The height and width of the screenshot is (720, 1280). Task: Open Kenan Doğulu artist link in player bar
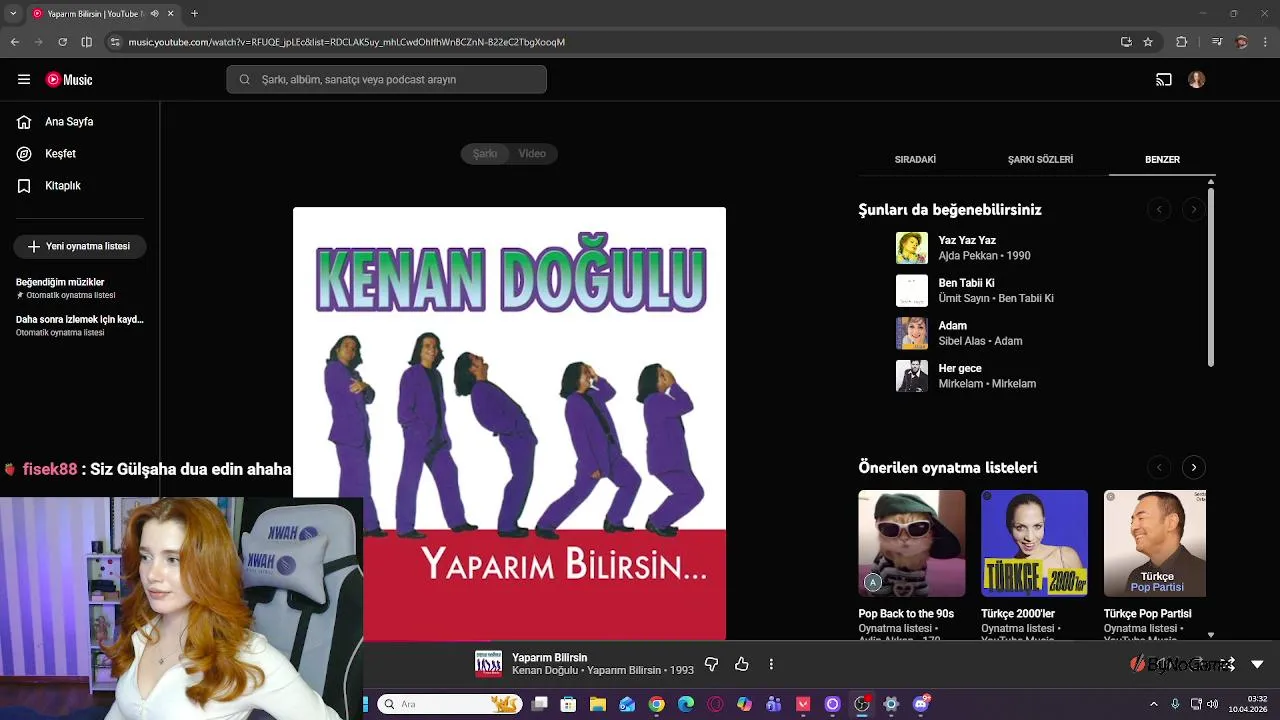tap(544, 670)
